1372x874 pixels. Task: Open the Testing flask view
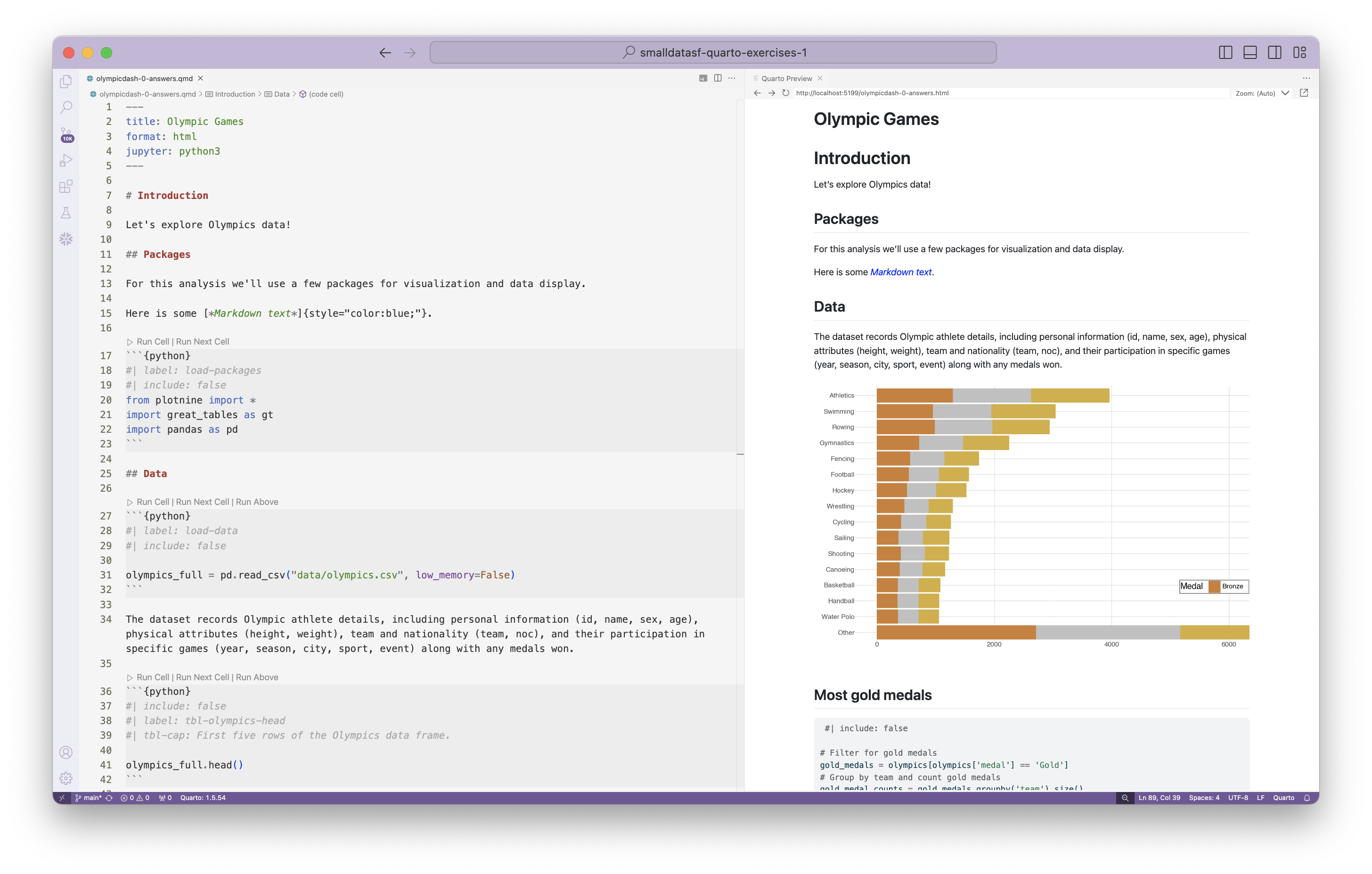[x=66, y=213]
